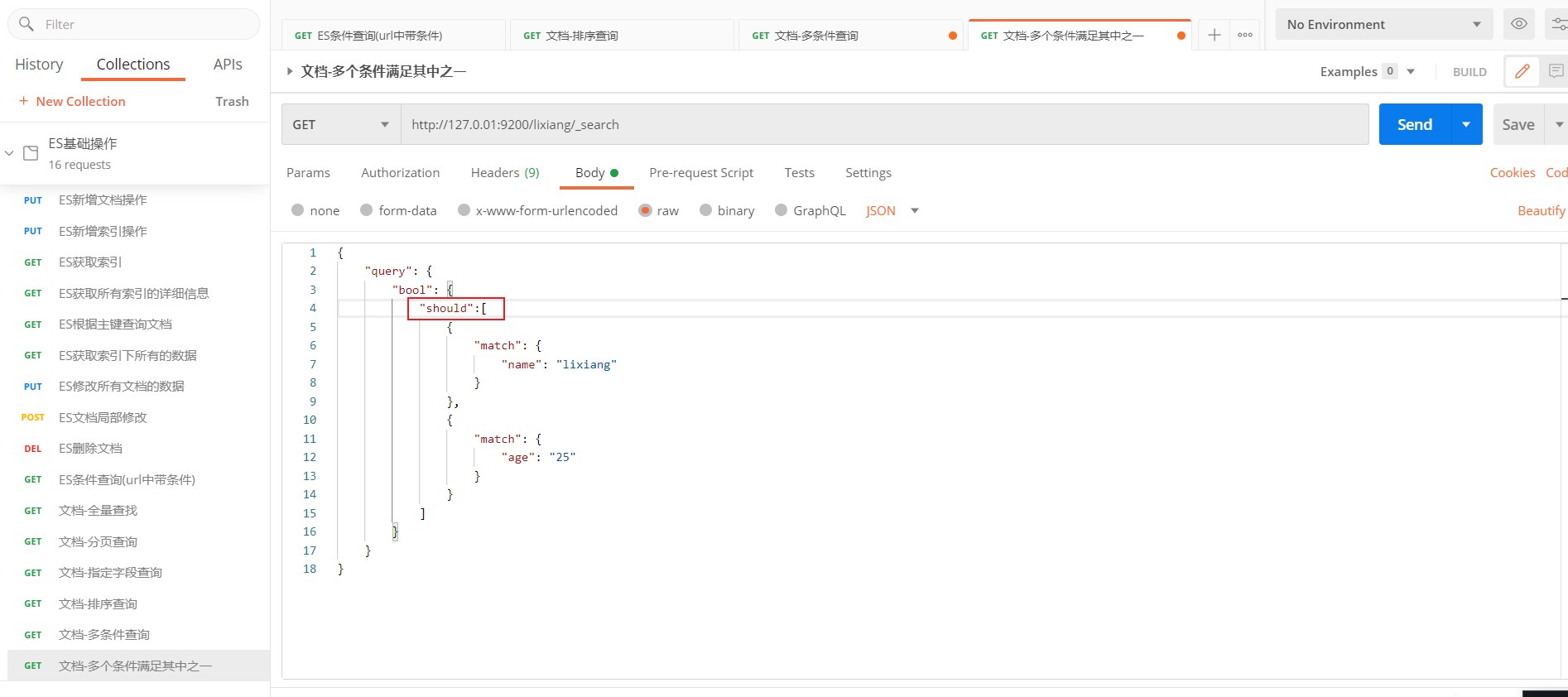Expand the Send button dropdown arrow

pyautogui.click(x=1466, y=124)
